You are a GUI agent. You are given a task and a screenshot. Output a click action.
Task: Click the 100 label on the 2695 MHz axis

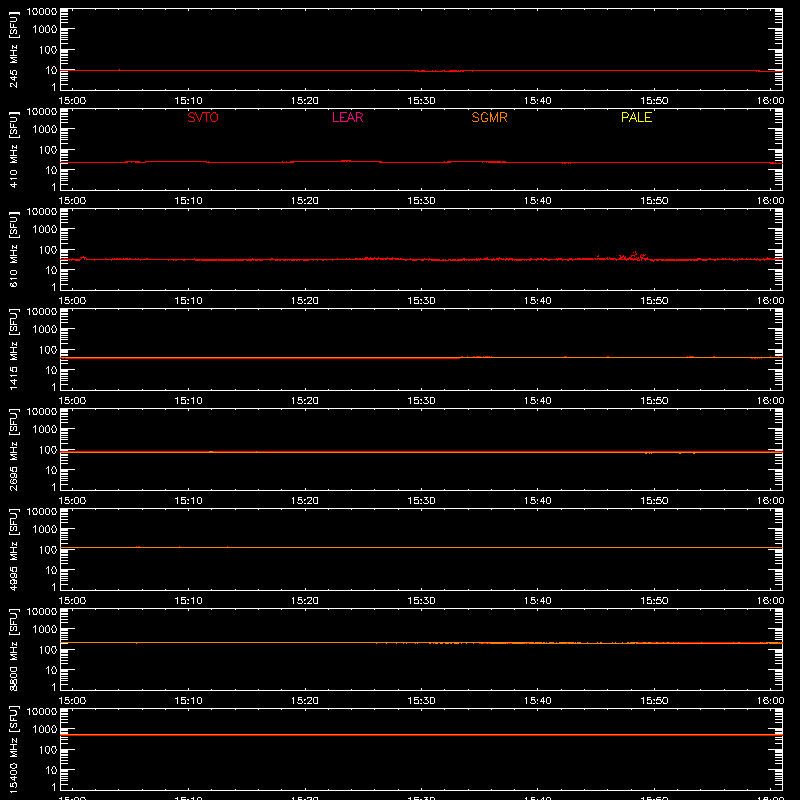pyautogui.click(x=48, y=449)
